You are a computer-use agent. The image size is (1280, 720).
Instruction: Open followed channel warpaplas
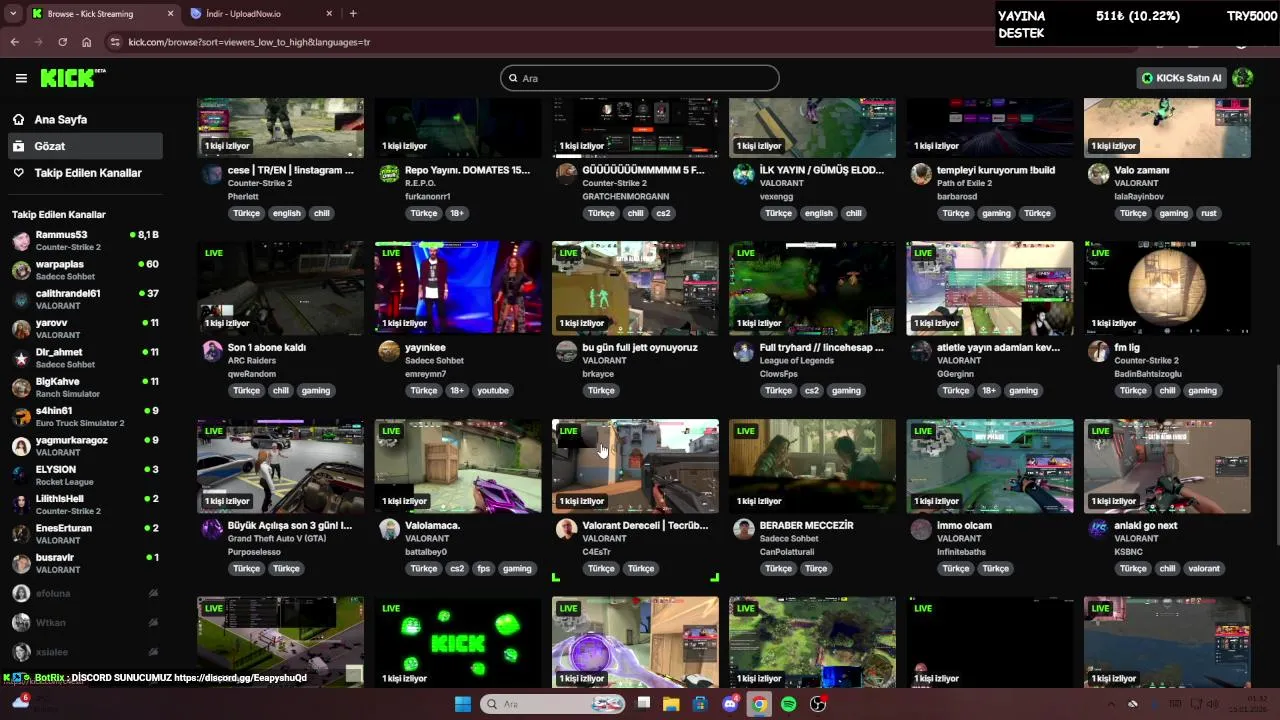pos(85,270)
